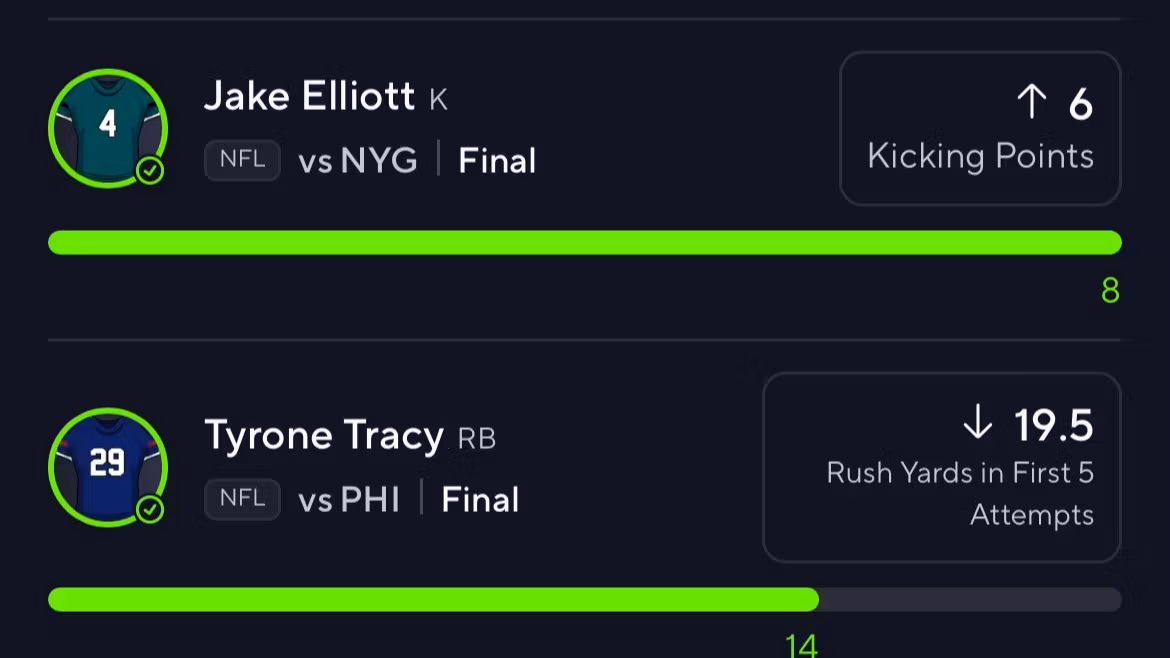
Task: Tap Jake Elliott's jersey number 4 avatar
Action: (107, 127)
